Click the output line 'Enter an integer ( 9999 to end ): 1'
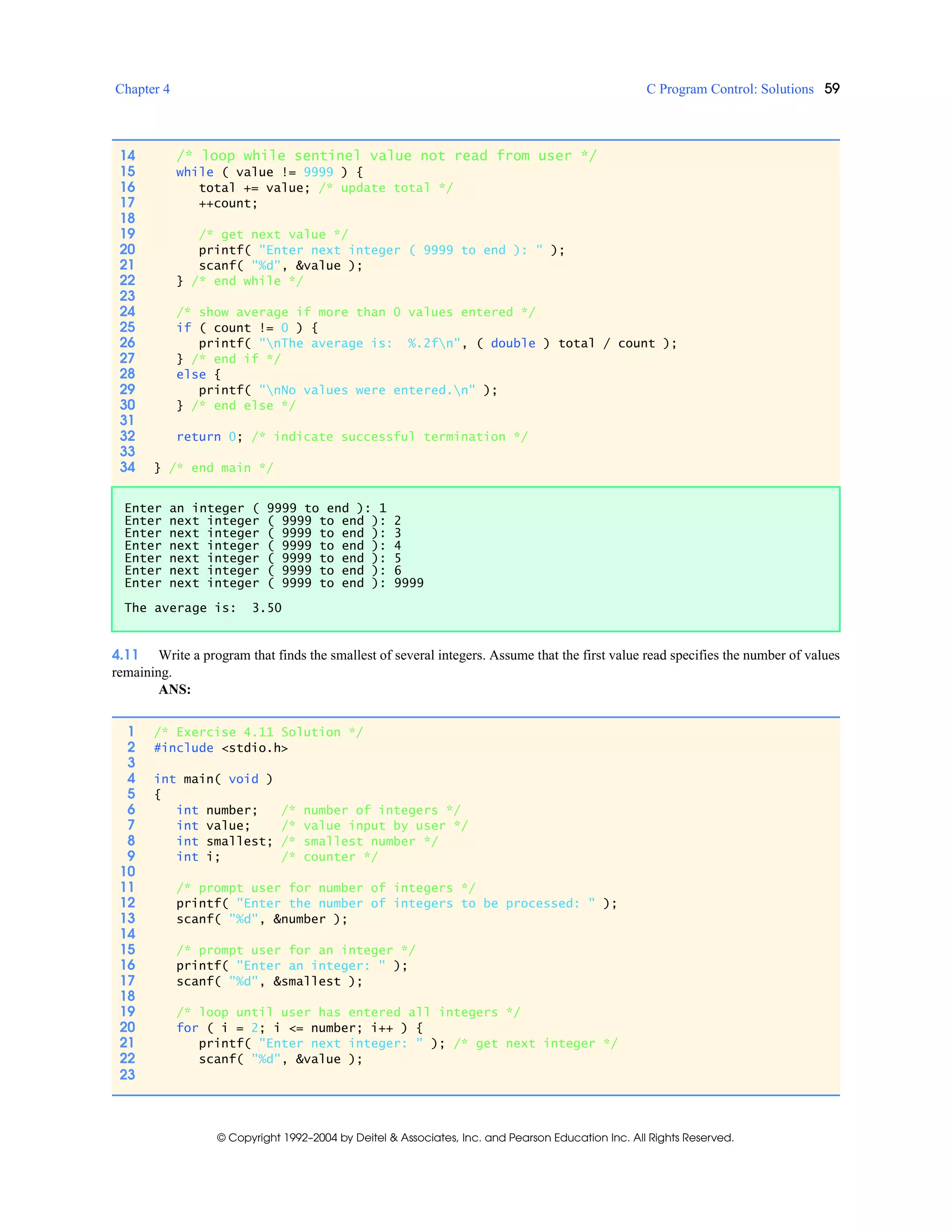This screenshot has width=952, height=1232. click(x=256, y=508)
